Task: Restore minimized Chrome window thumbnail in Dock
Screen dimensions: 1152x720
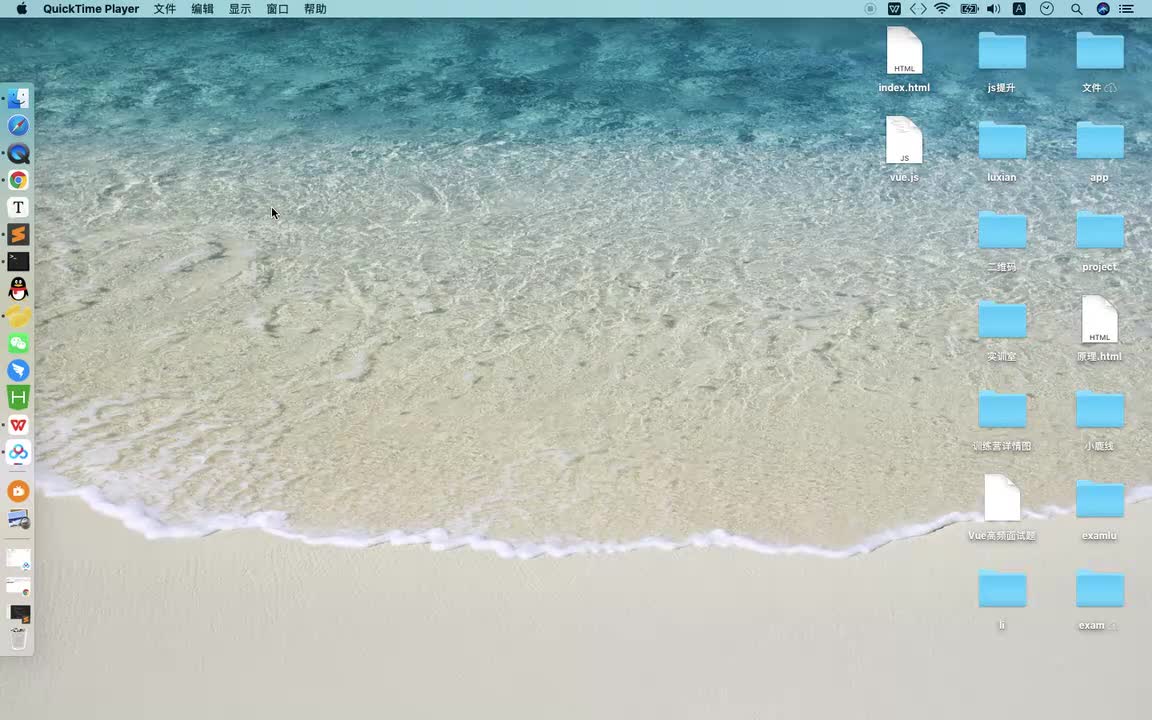Action: [x=18, y=586]
